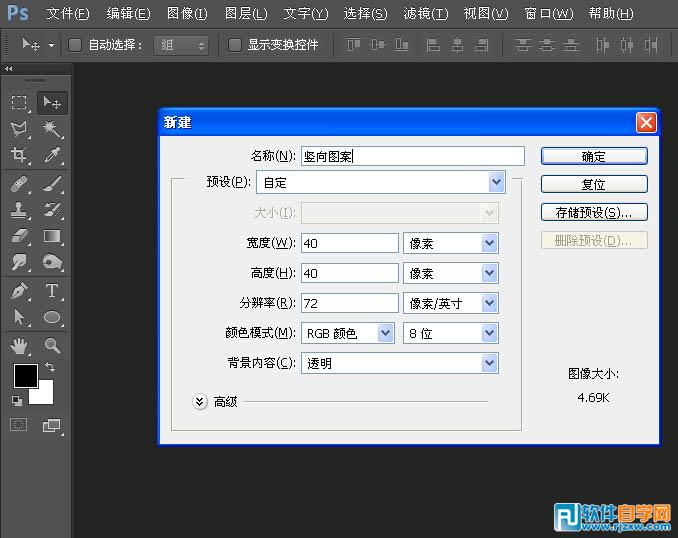The image size is (678, 538).
Task: Click the Width (宽度) value field
Action: tap(349, 243)
